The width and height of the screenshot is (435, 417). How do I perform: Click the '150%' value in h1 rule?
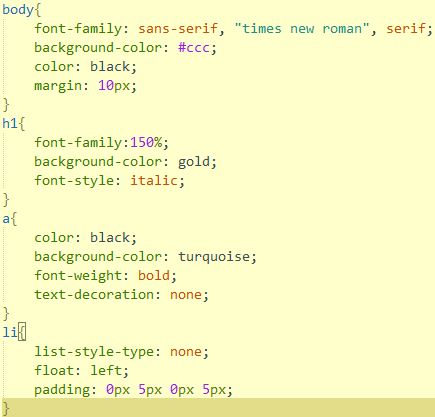tap(146, 143)
